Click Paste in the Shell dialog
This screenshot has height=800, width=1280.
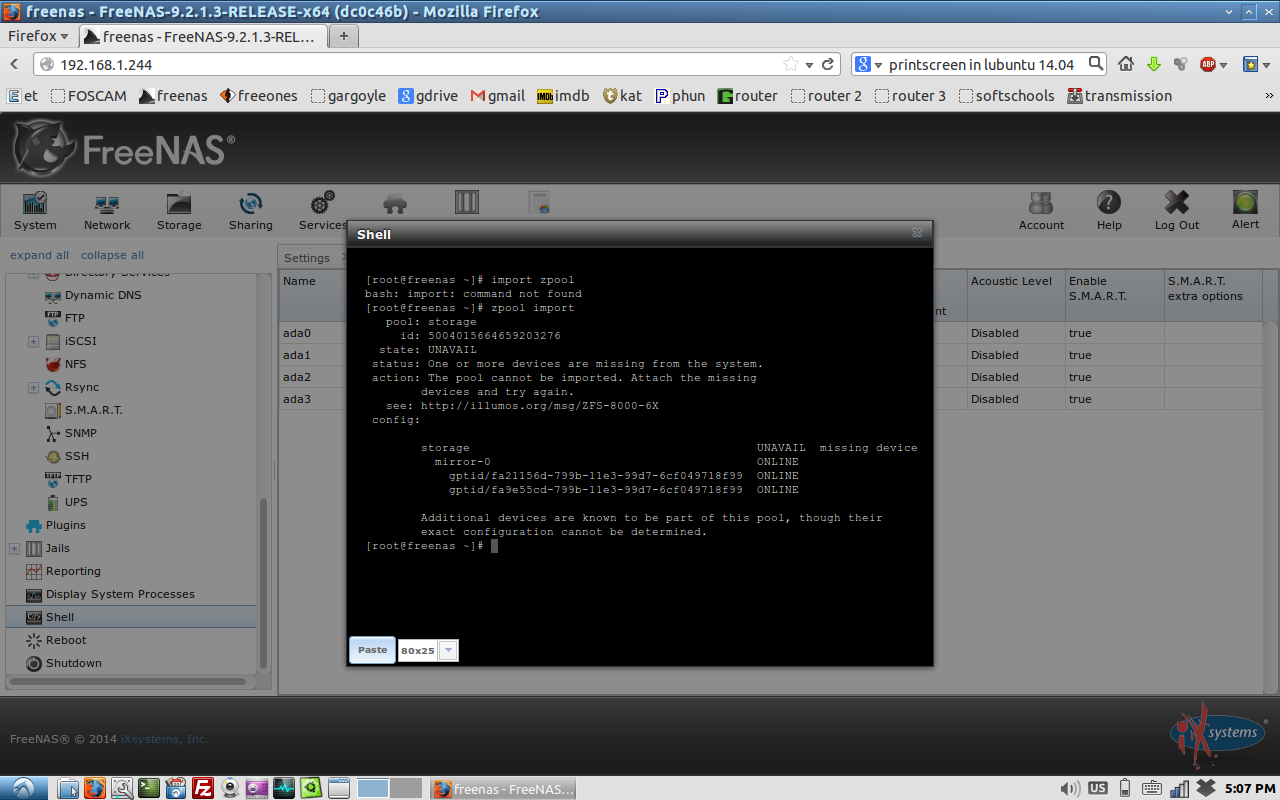(x=372, y=650)
